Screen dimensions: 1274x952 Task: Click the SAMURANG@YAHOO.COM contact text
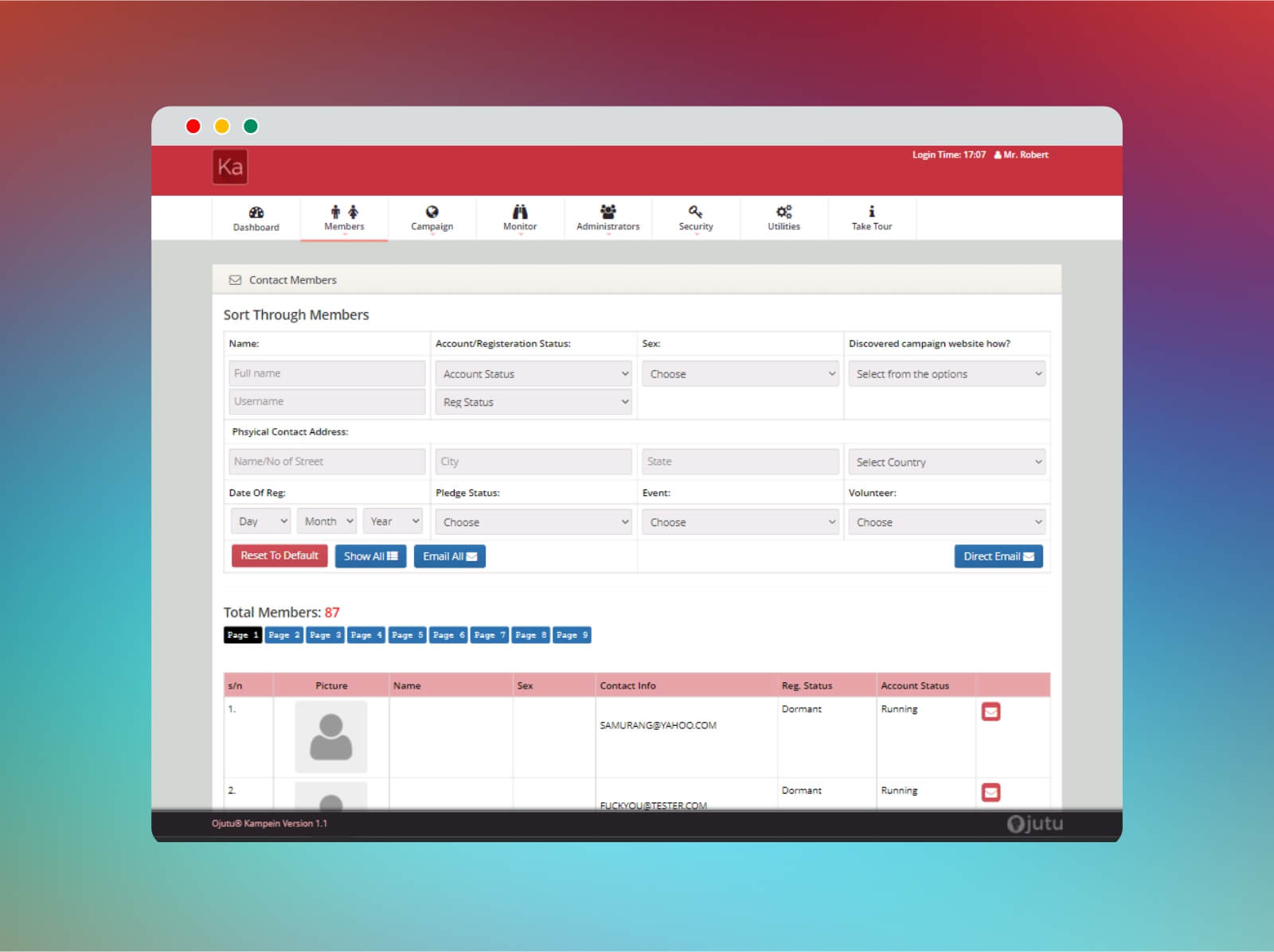click(x=658, y=725)
